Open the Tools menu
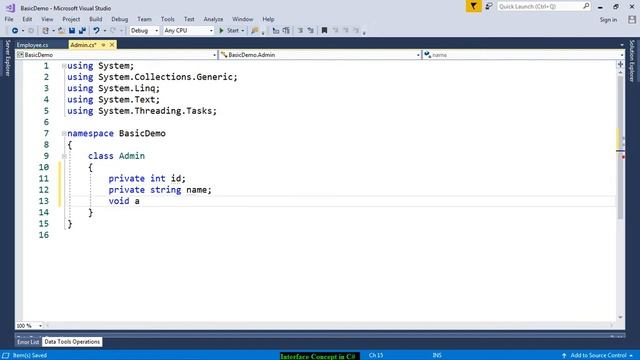The height and width of the screenshot is (360, 640). pos(167,19)
